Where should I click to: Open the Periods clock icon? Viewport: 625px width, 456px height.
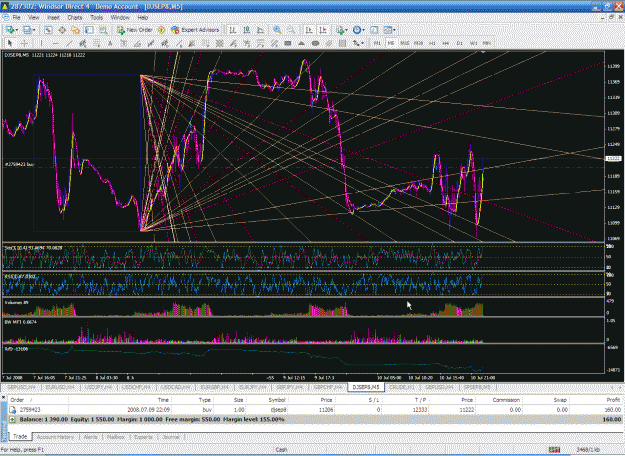(x=357, y=30)
